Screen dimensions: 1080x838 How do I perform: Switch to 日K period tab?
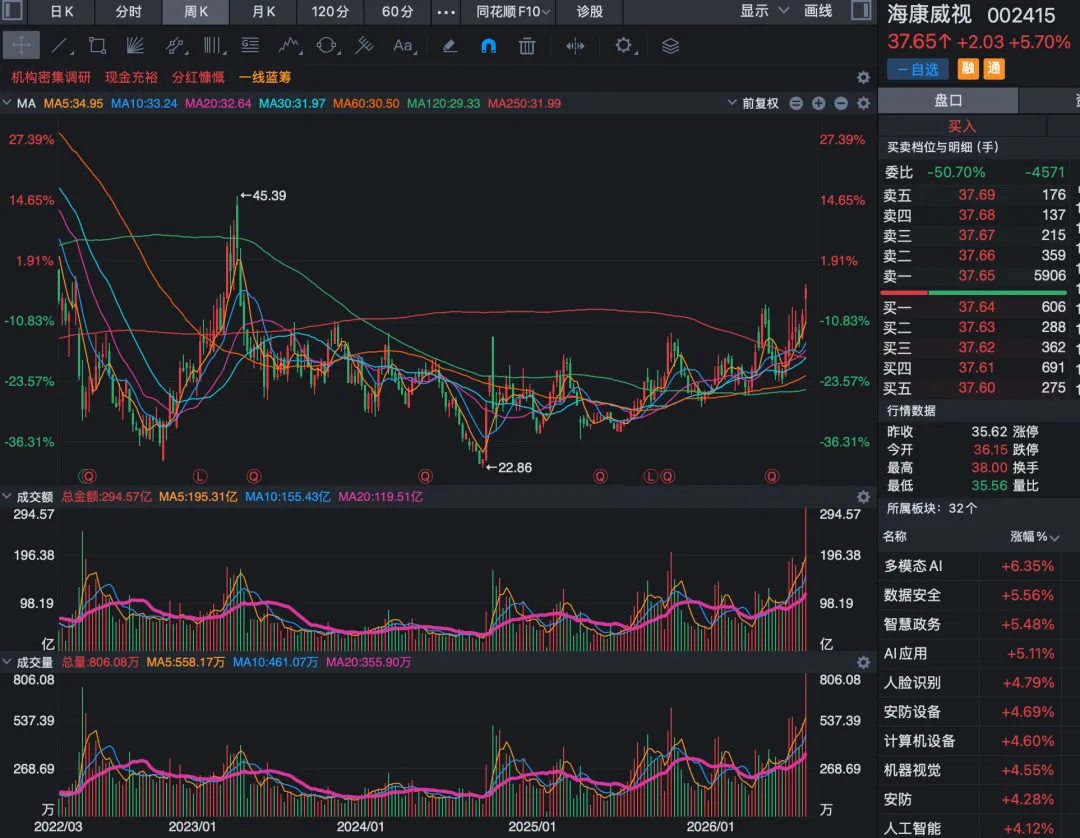pos(61,11)
